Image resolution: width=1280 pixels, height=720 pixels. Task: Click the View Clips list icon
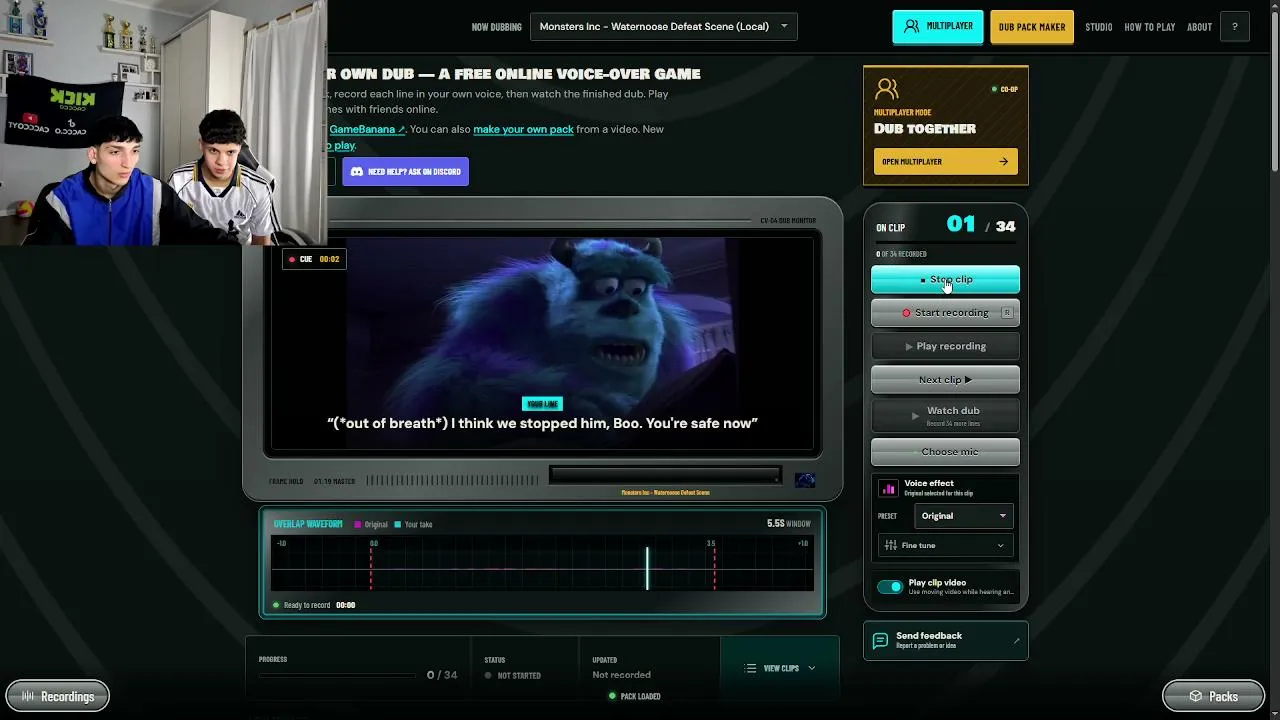pos(750,668)
